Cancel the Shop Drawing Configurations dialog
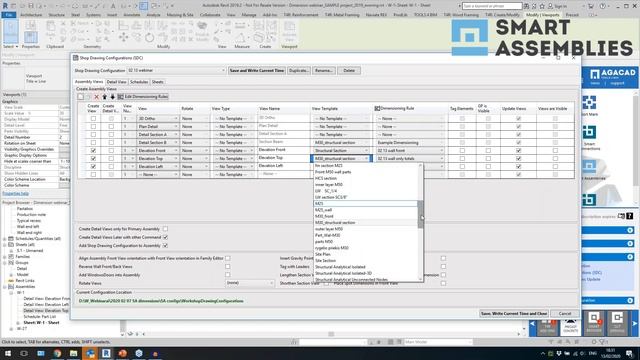The height and width of the screenshot is (360, 640). (x=565, y=313)
